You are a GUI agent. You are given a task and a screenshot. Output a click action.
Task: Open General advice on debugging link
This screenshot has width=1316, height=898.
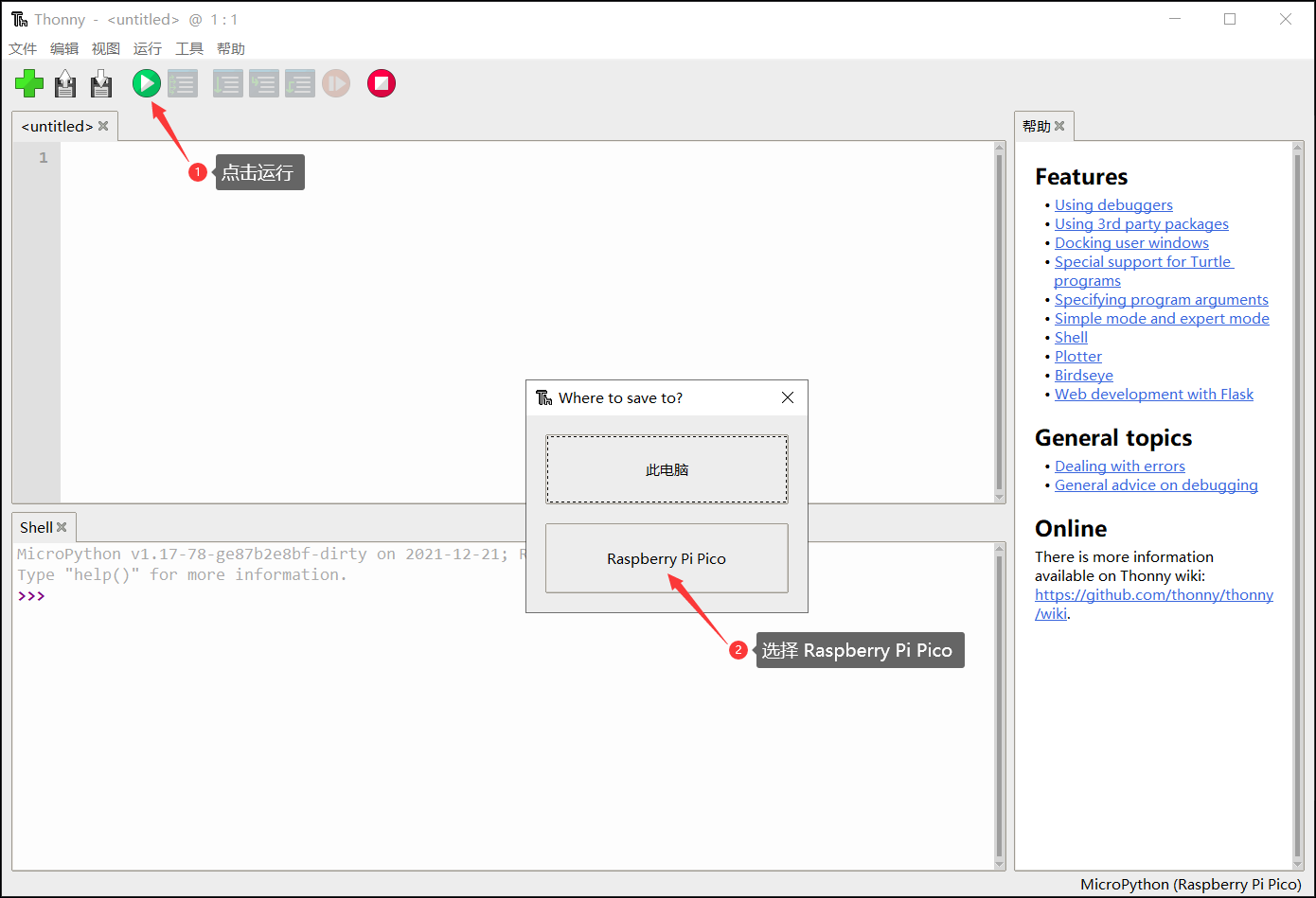click(x=1156, y=484)
